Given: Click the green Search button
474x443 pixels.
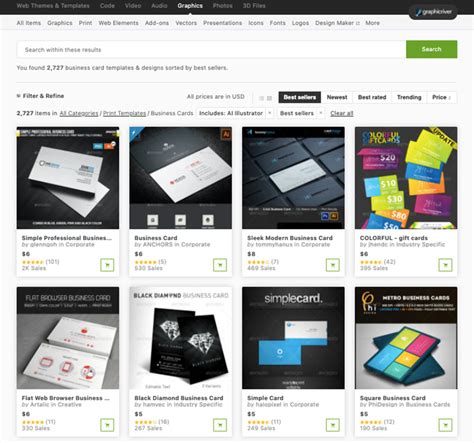Looking at the screenshot, I should pyautogui.click(x=431, y=49).
